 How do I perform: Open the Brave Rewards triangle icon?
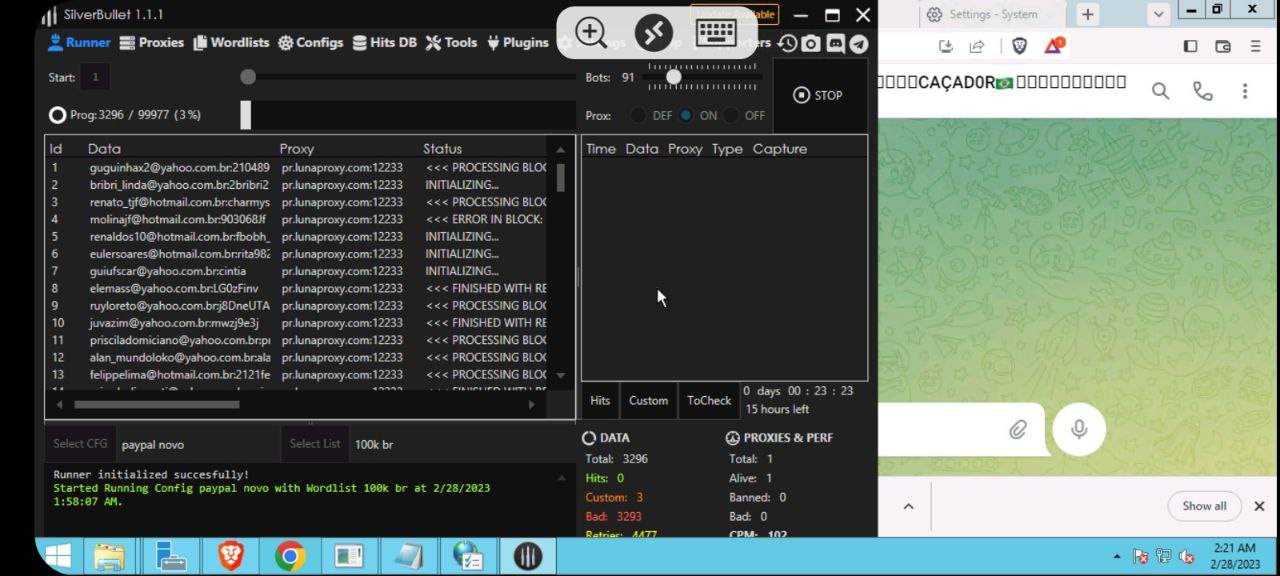(x=1054, y=46)
